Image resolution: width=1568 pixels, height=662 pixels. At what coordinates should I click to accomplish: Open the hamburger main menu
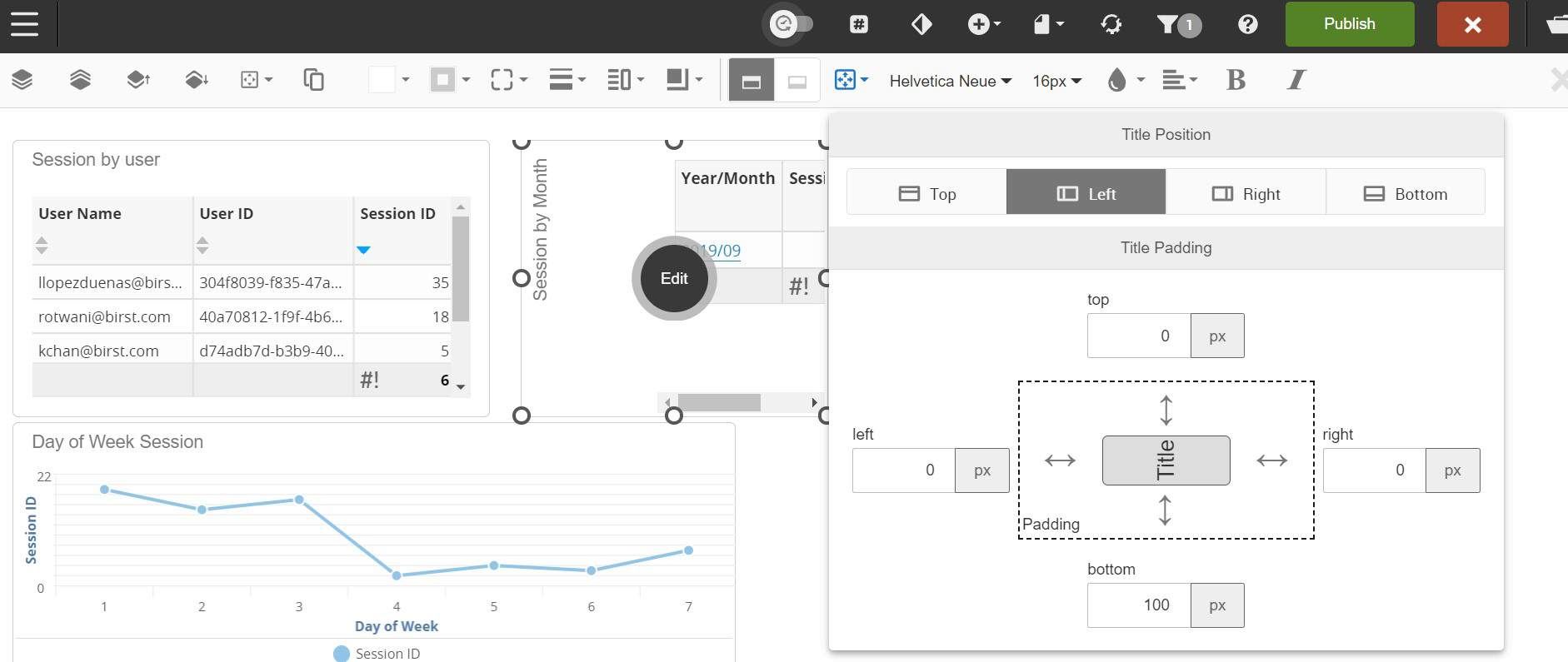pos(25,24)
